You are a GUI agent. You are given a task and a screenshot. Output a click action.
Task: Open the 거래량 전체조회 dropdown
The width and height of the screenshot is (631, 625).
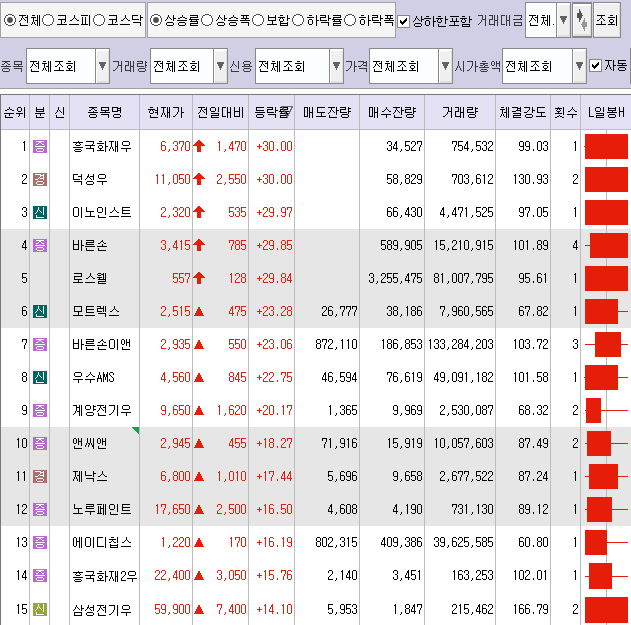point(220,66)
